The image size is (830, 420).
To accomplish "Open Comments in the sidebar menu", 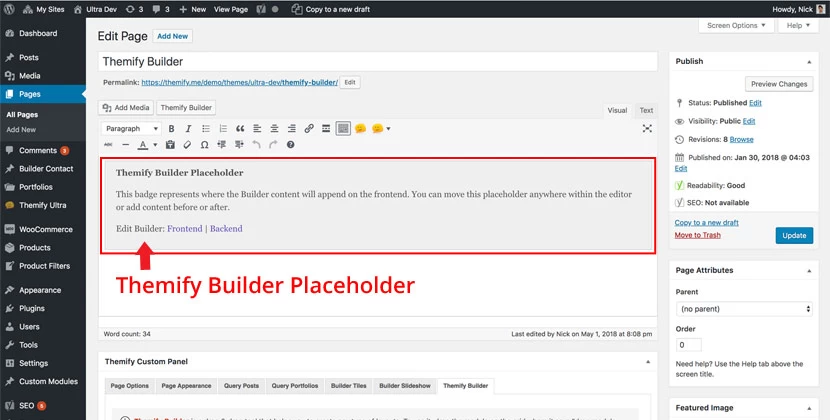I will (x=43, y=150).
